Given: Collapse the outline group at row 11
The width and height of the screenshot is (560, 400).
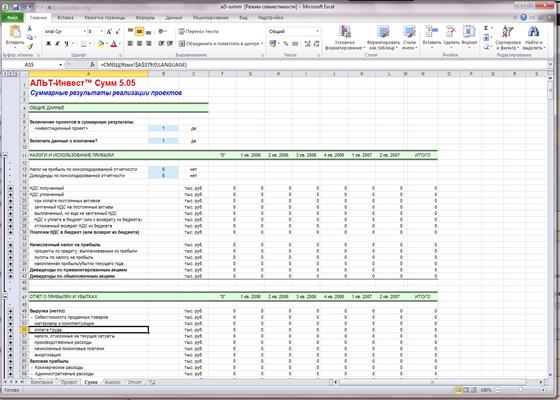Looking at the screenshot, I should [x=5, y=155].
